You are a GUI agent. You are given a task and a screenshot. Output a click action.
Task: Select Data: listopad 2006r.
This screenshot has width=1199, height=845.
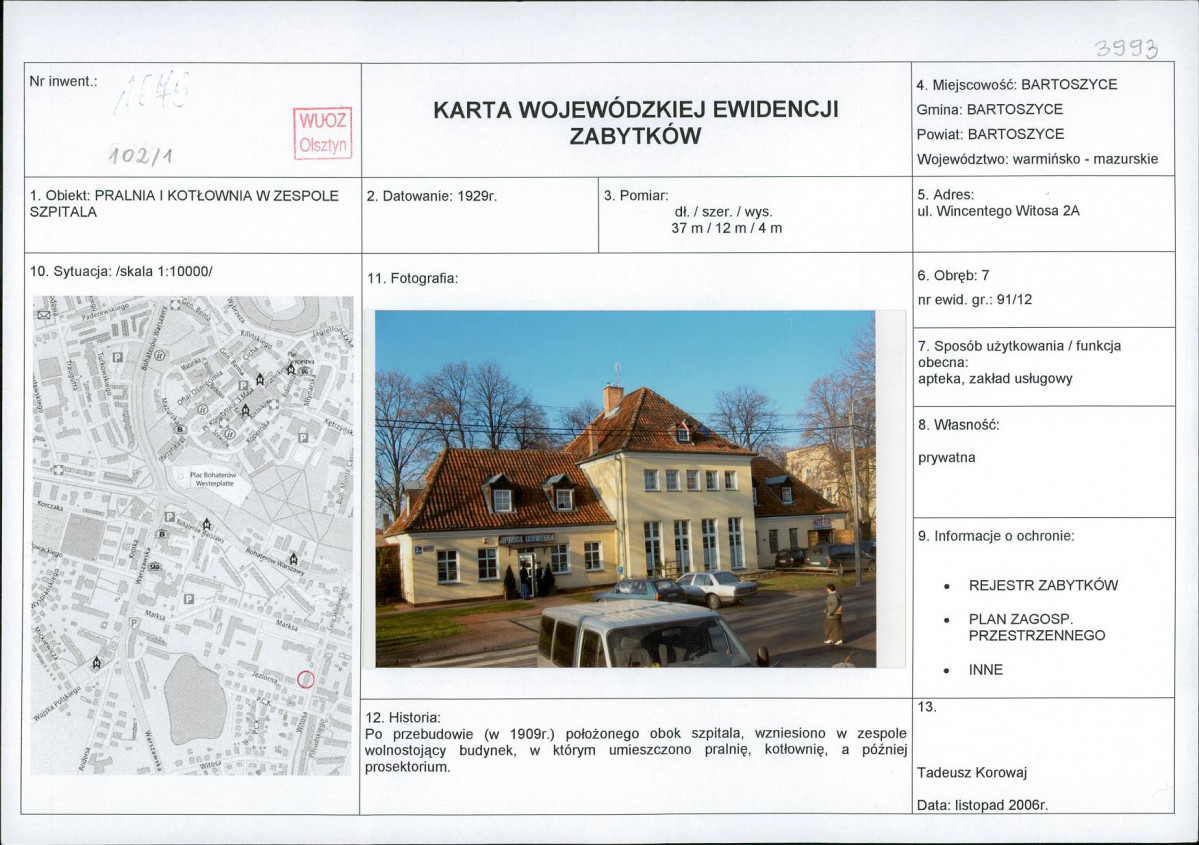983,805
